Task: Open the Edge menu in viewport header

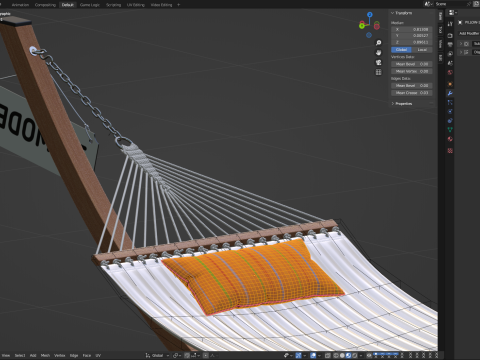Action: point(74,355)
